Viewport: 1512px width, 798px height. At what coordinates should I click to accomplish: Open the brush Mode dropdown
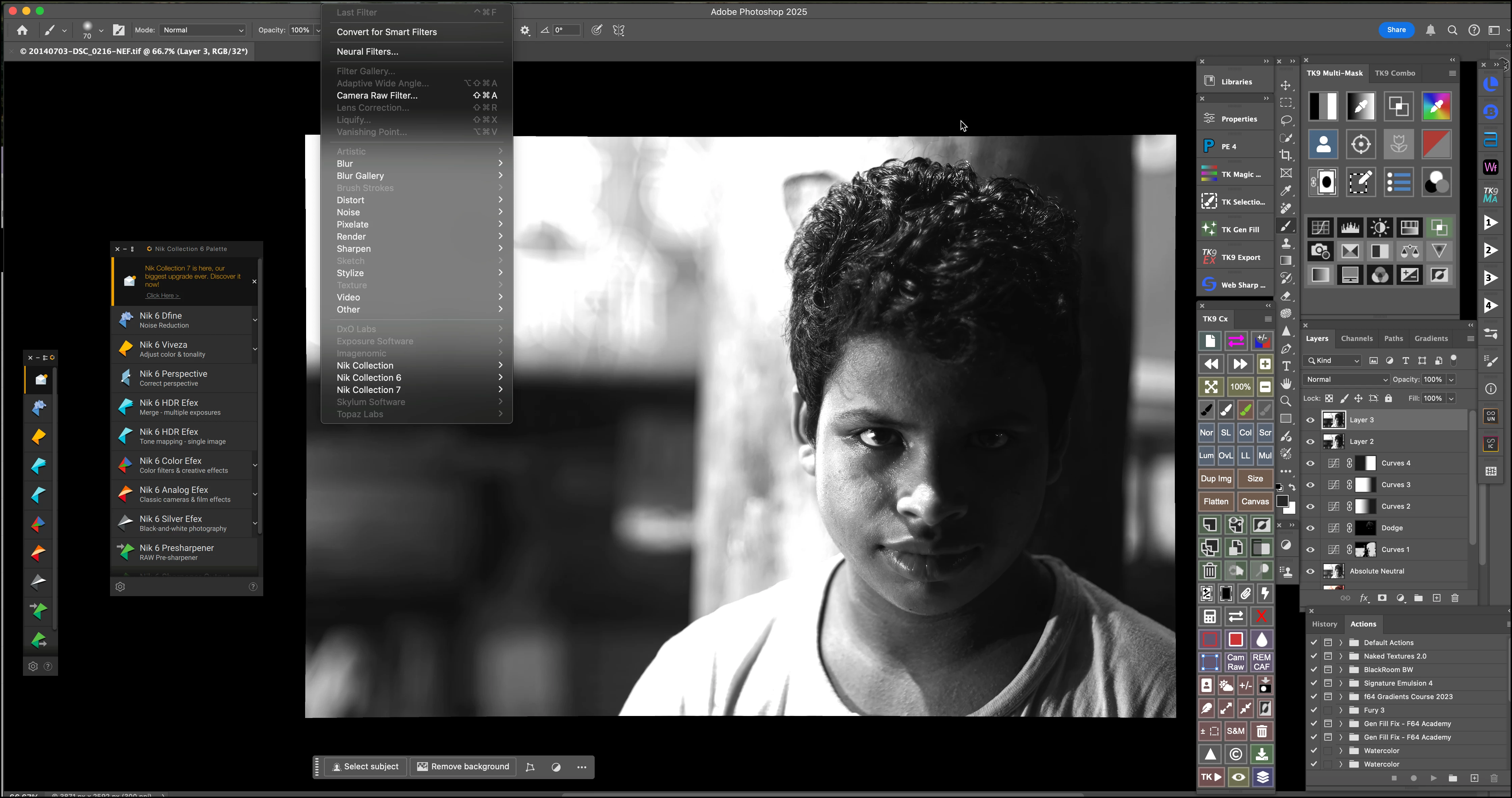[x=202, y=30]
